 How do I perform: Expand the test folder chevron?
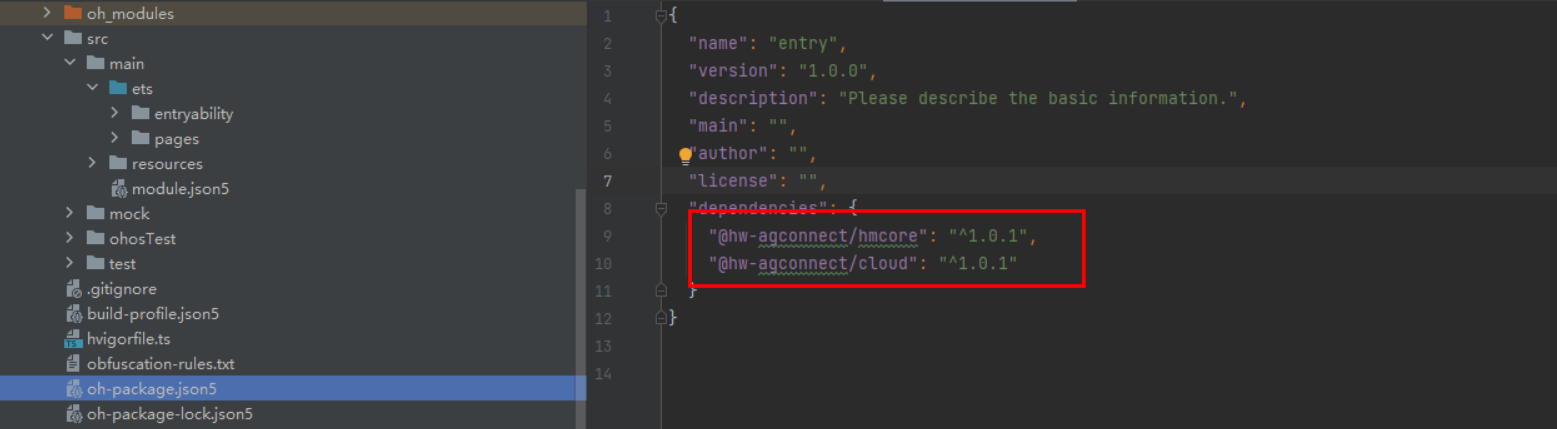[x=70, y=263]
